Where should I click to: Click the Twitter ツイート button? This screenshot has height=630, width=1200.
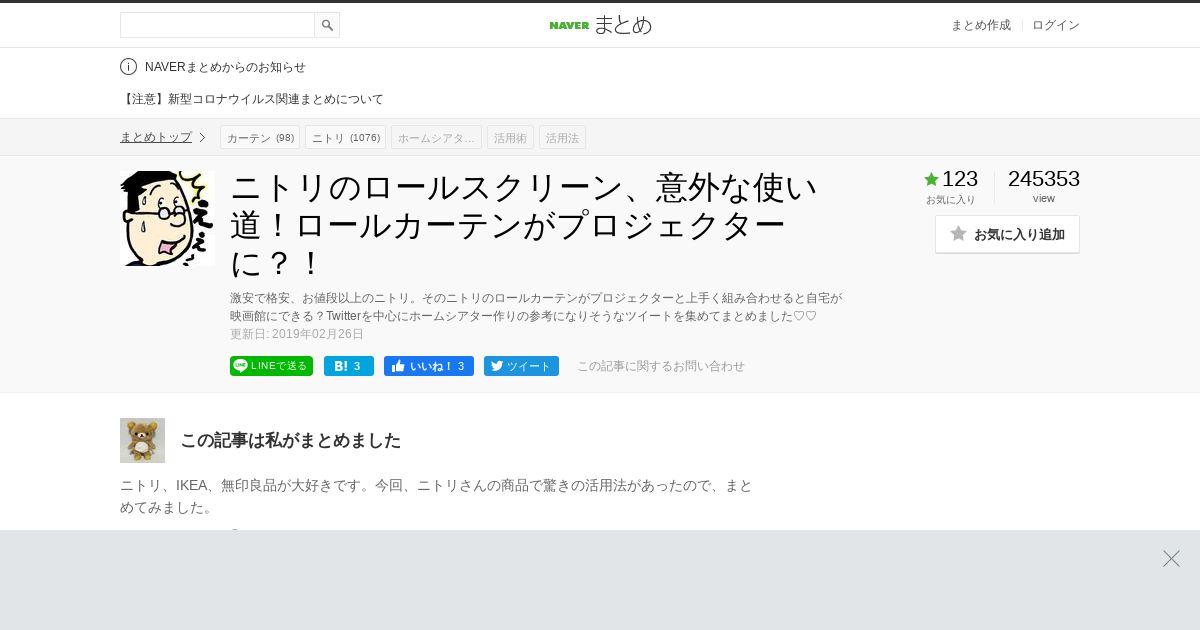point(521,366)
